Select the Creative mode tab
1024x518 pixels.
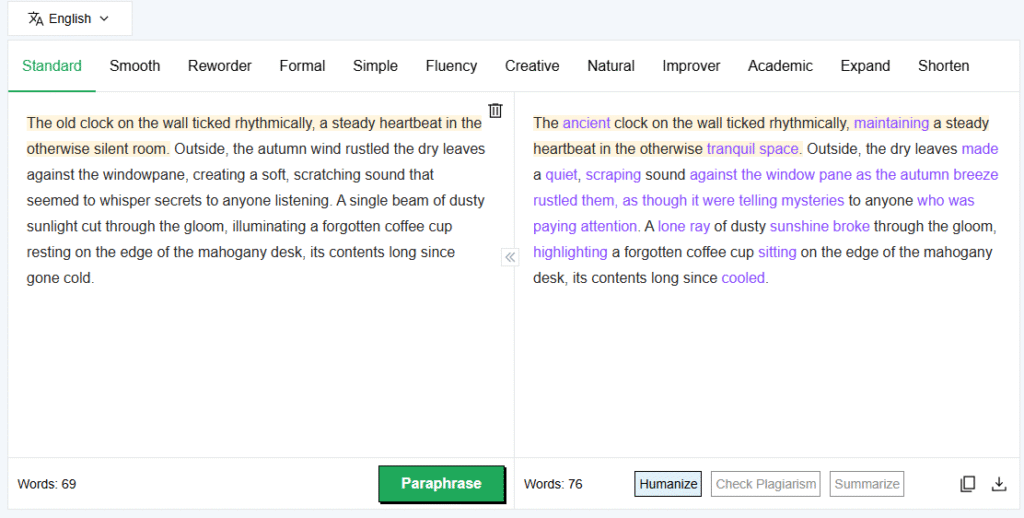tap(532, 66)
